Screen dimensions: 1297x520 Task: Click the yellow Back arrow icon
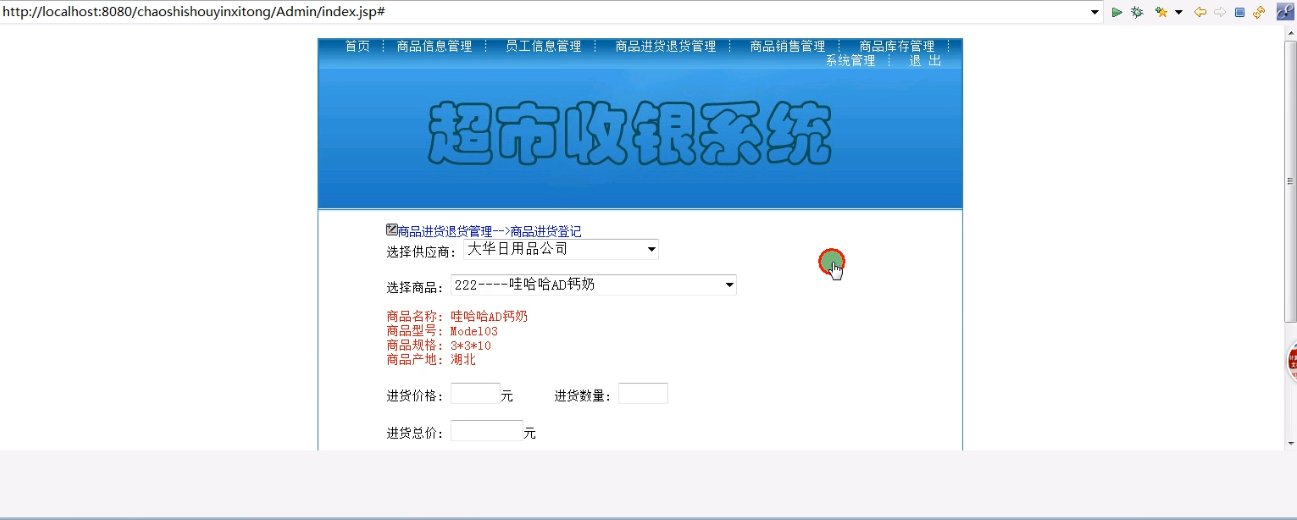(x=1200, y=12)
